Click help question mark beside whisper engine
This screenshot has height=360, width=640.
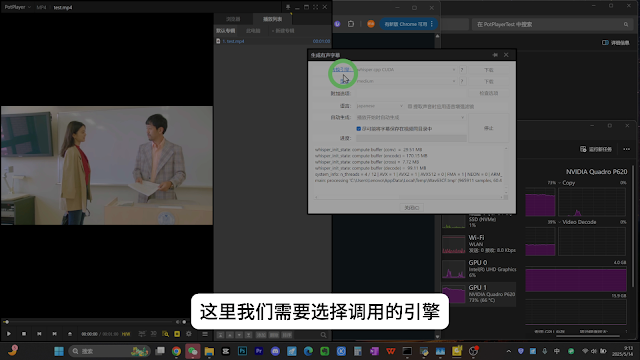462,70
